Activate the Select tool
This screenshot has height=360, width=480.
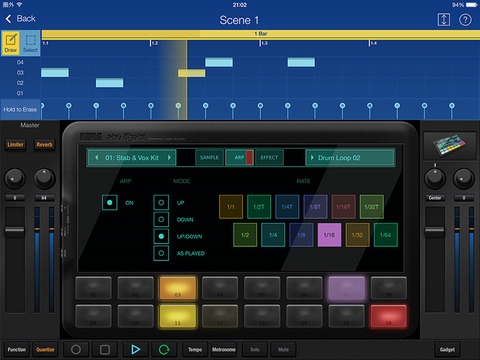pos(30,43)
